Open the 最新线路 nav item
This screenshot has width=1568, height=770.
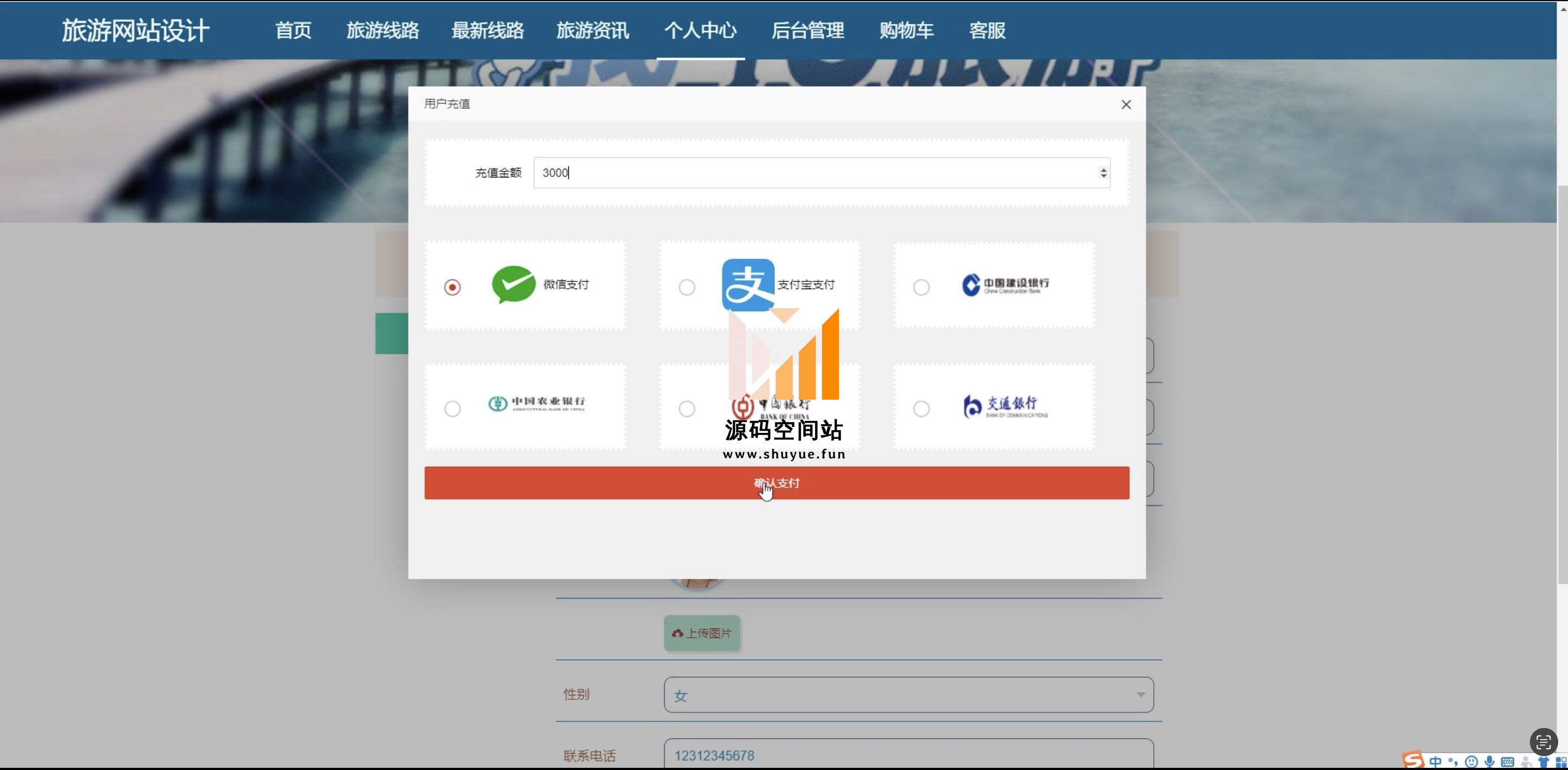[488, 30]
